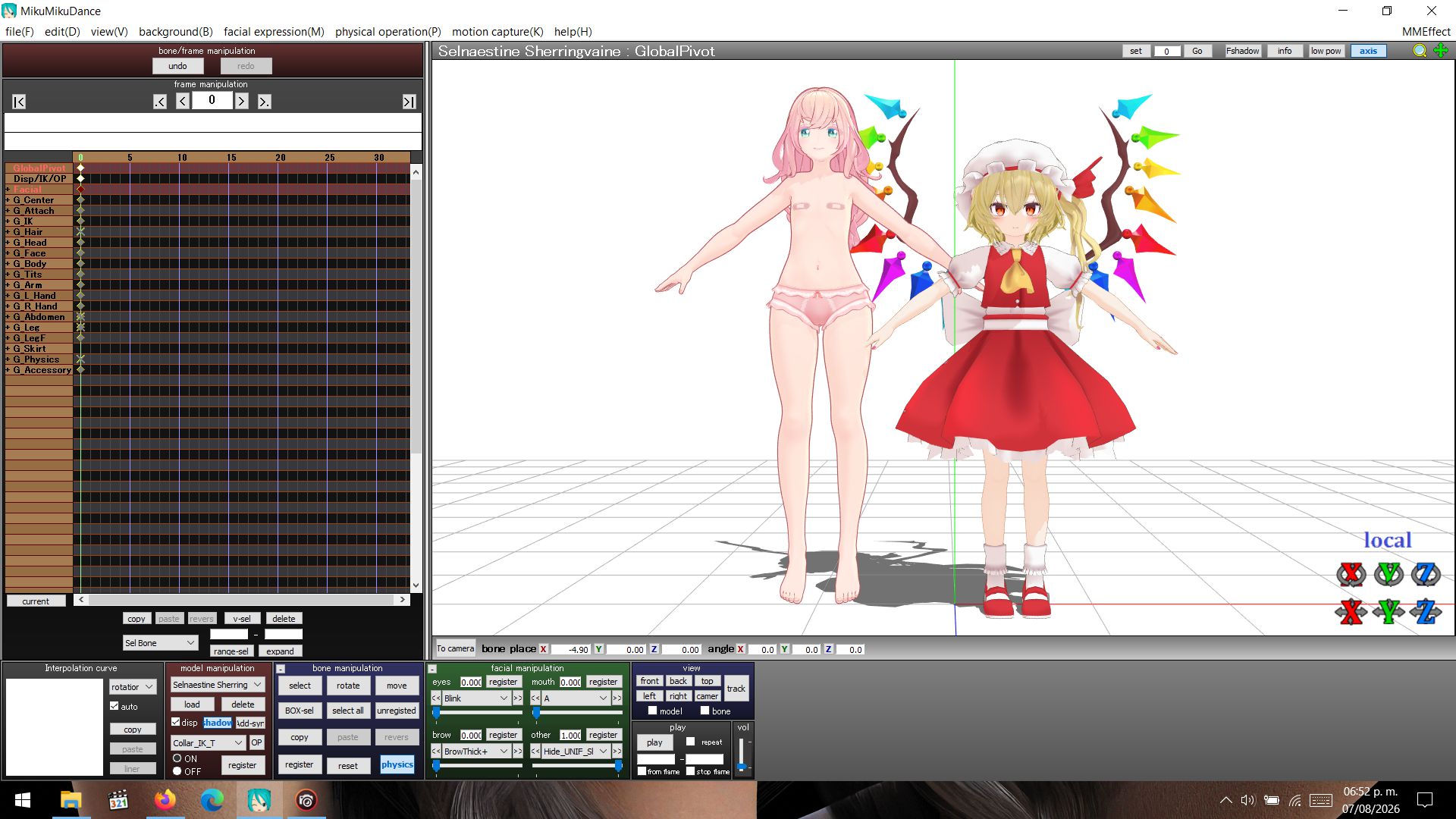Click the BOX-sel button
Screen dimensions: 1456x819
pos(300,711)
